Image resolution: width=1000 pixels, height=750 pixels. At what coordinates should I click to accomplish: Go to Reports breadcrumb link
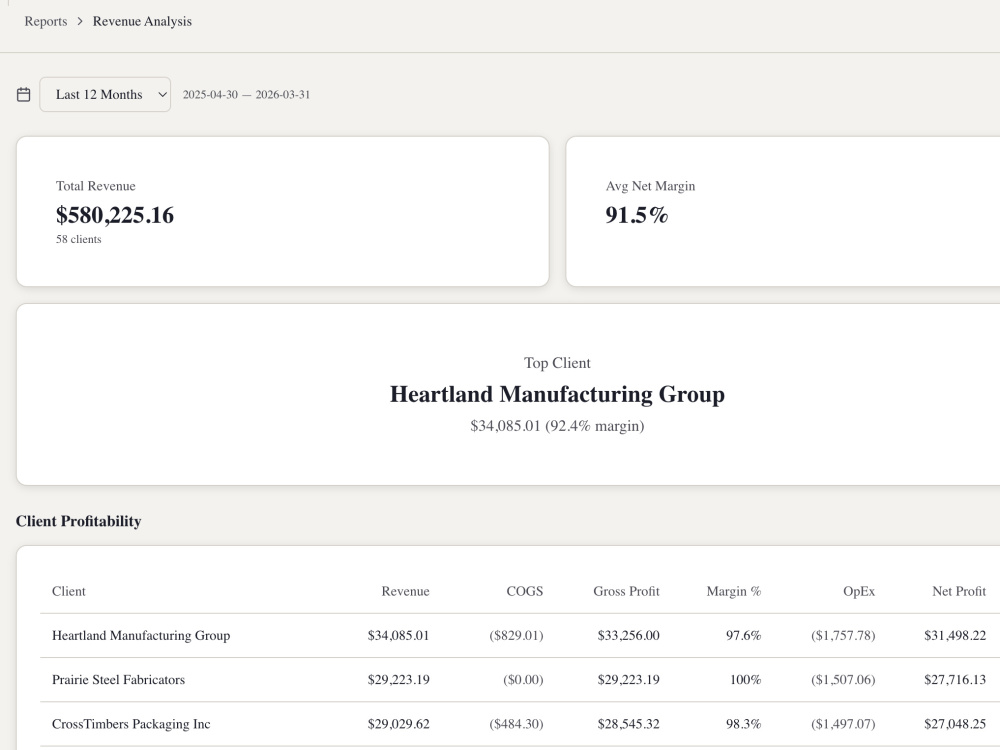46,21
